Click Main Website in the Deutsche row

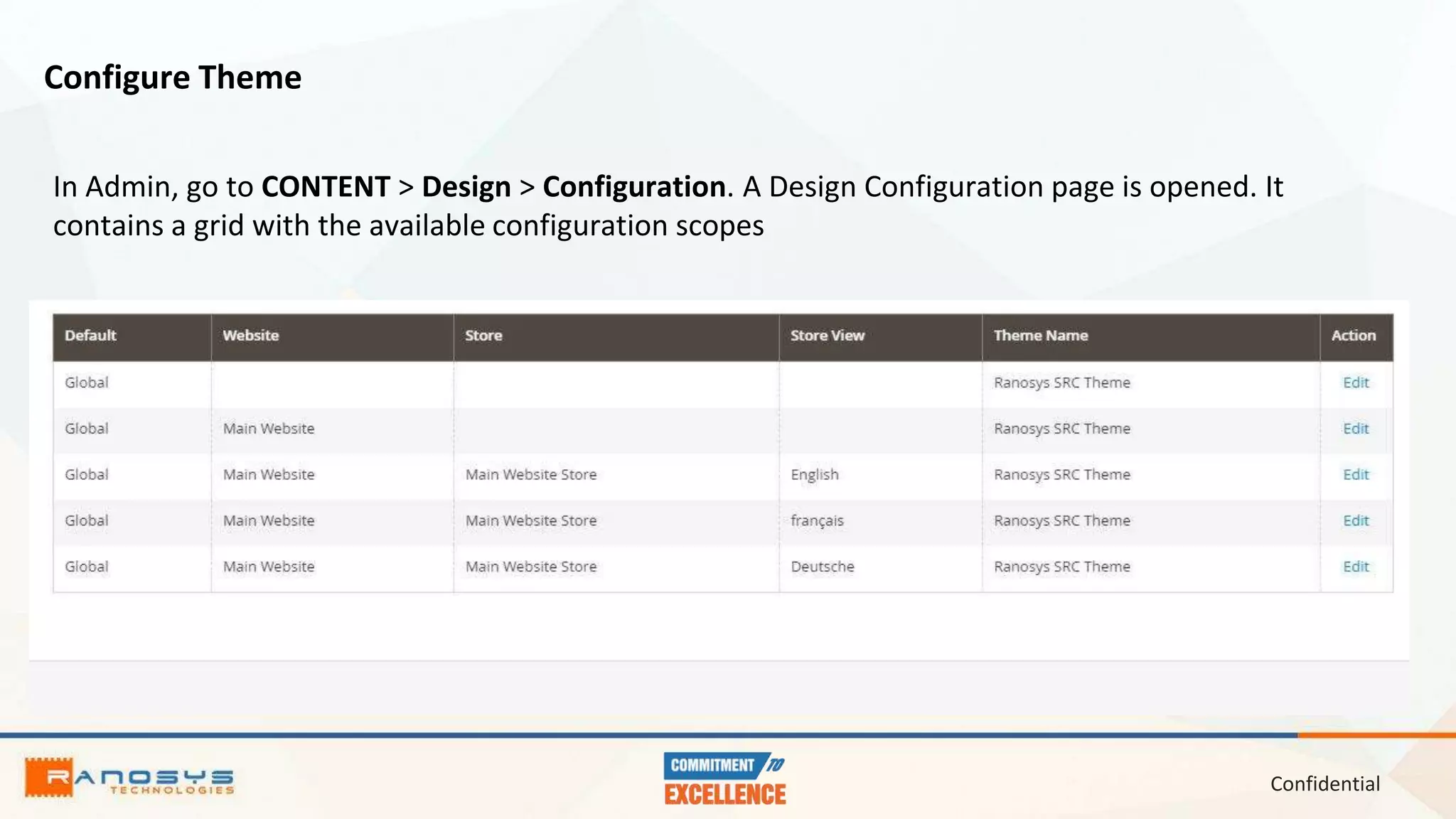pyautogui.click(x=269, y=567)
